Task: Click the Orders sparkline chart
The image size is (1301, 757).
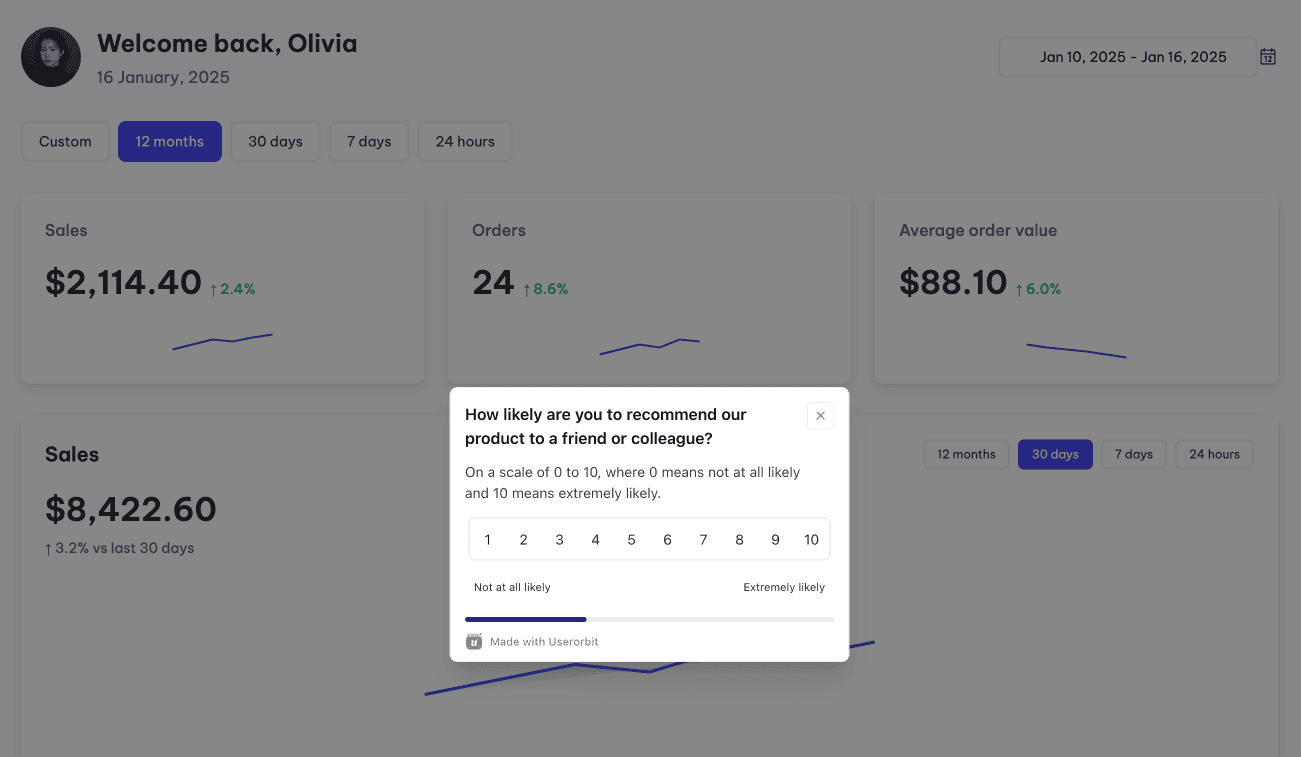Action: [649, 346]
